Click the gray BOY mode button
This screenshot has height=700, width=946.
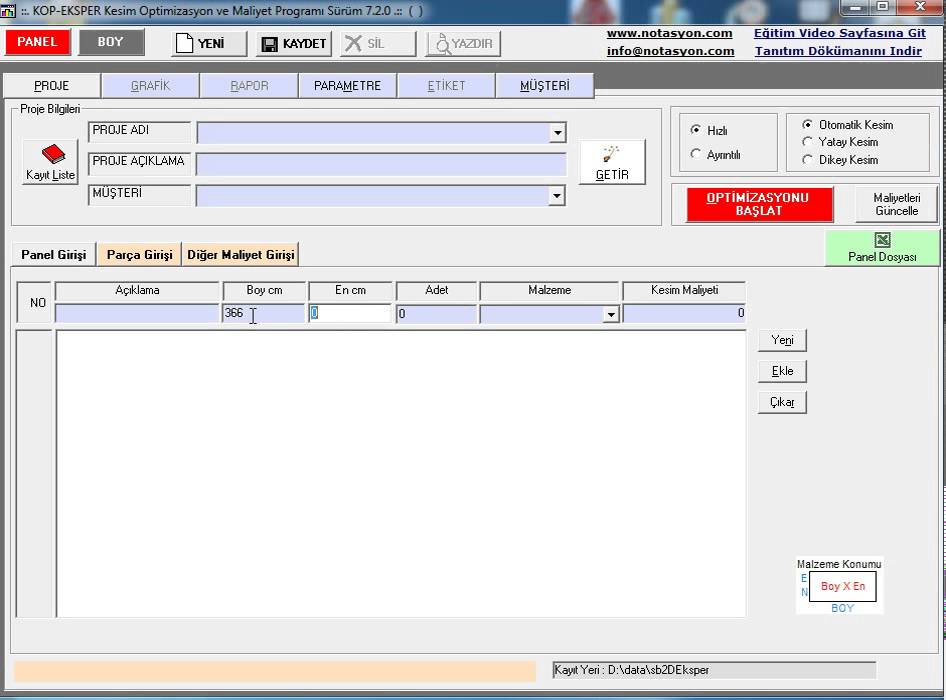point(110,42)
